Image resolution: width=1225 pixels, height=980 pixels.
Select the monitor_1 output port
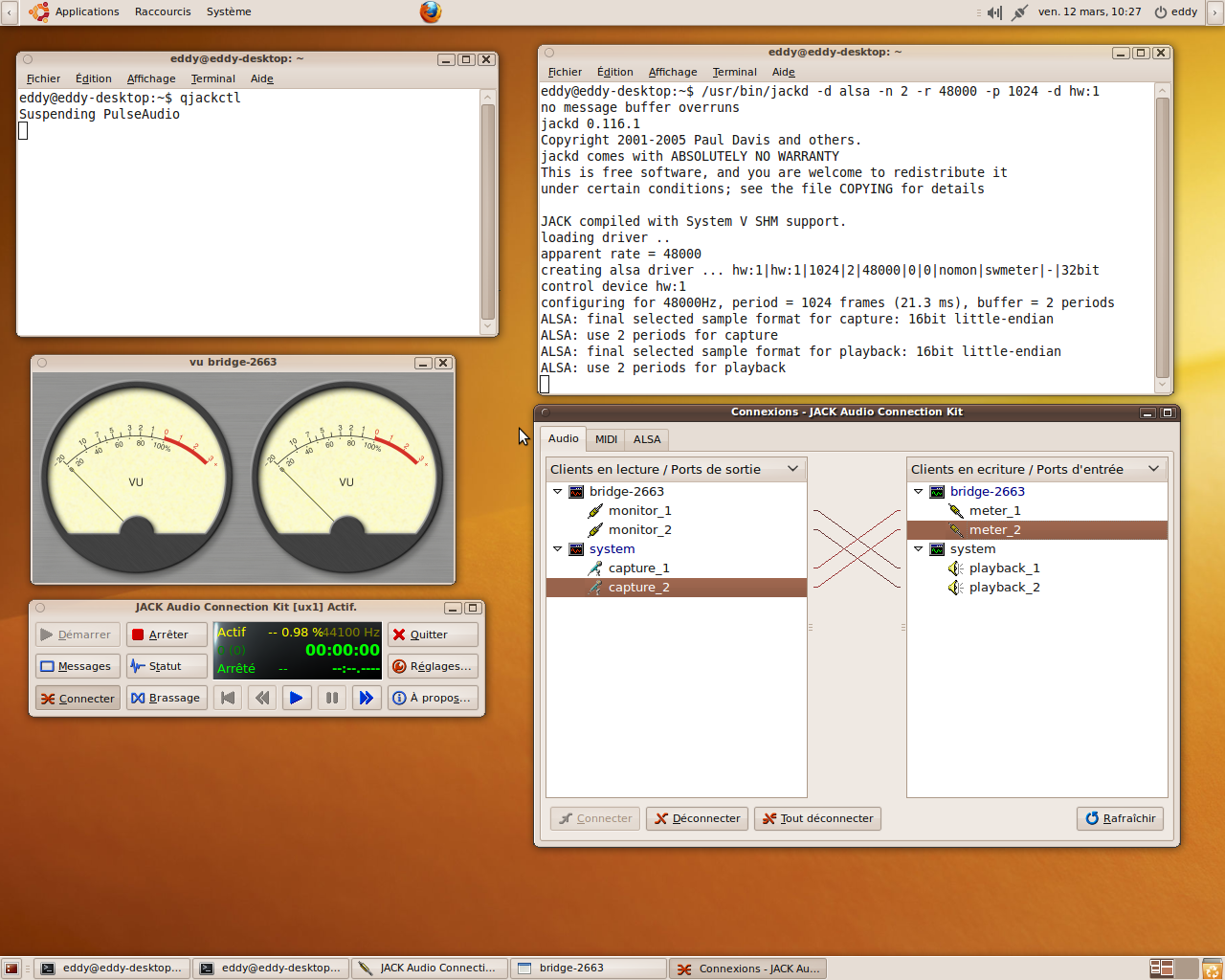pos(639,511)
